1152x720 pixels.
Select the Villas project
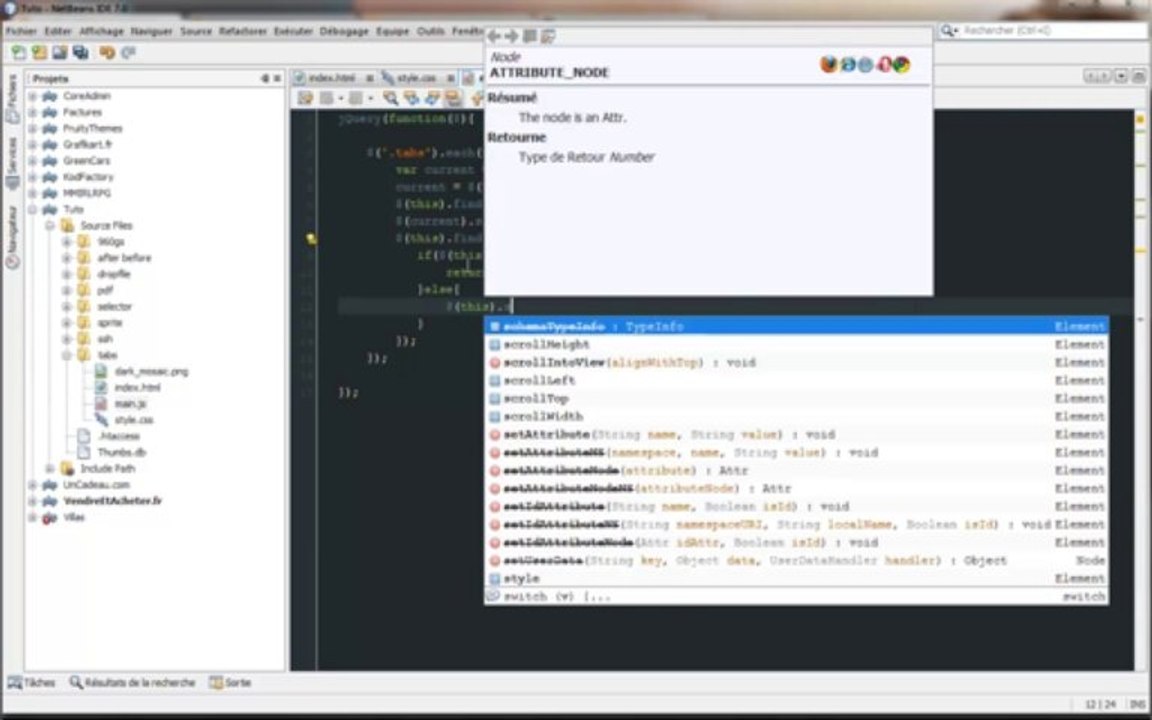(x=74, y=517)
